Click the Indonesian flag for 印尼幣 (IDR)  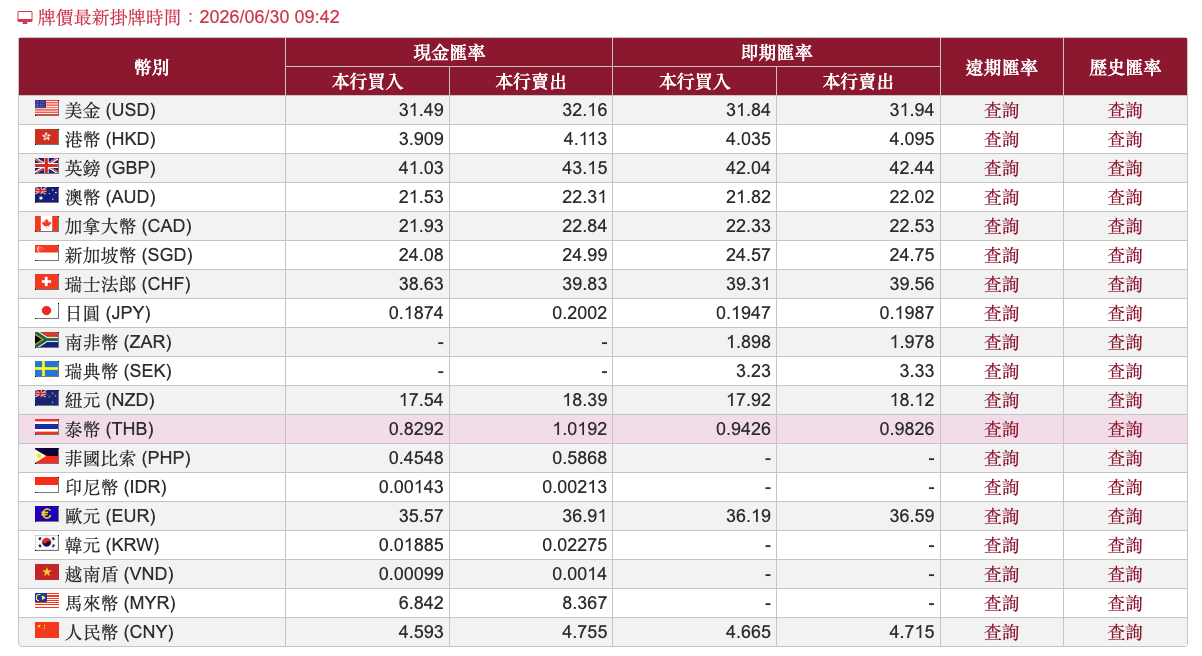point(47,485)
